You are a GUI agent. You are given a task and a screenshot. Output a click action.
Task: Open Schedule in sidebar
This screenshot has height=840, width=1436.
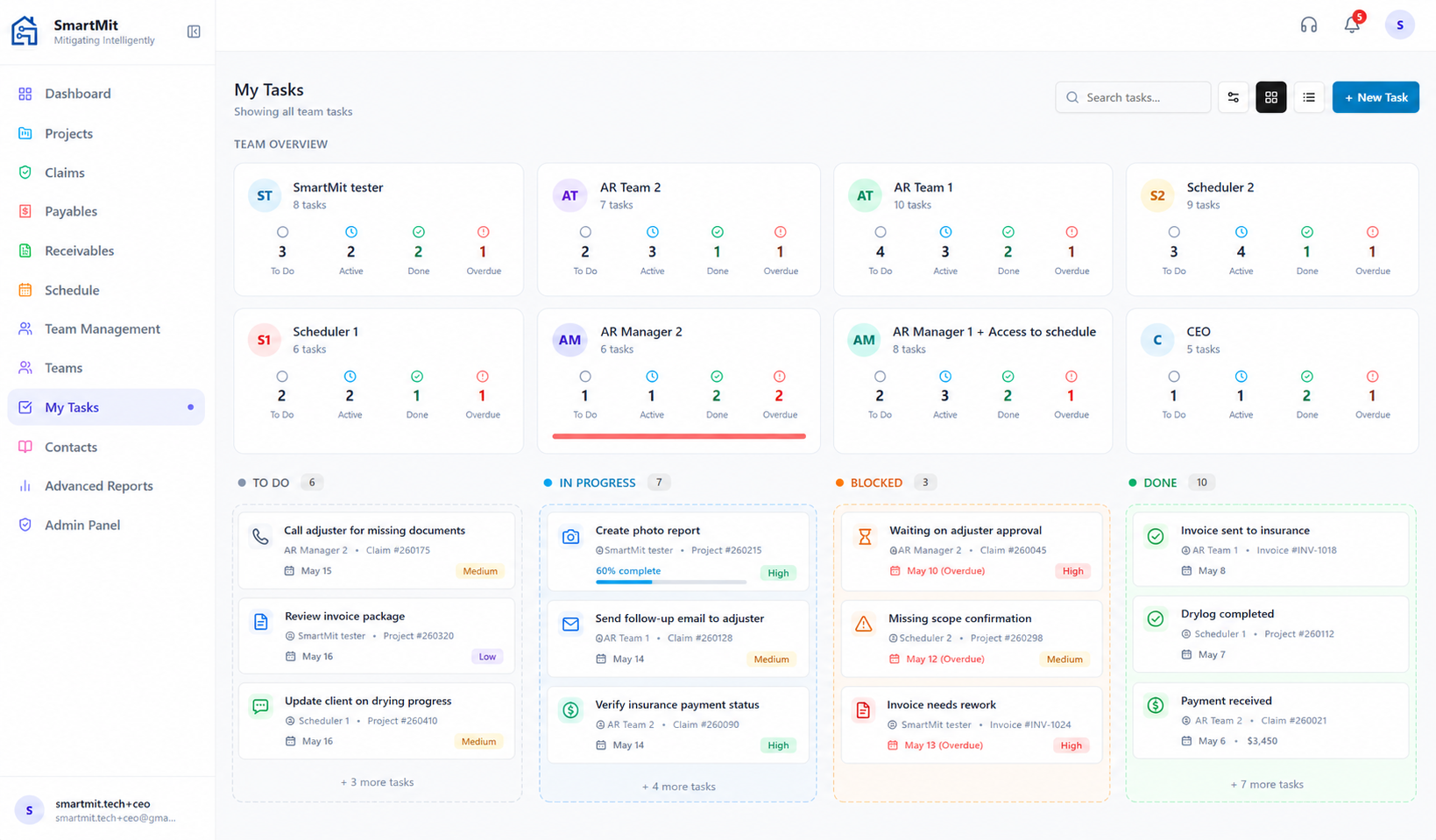point(106,290)
